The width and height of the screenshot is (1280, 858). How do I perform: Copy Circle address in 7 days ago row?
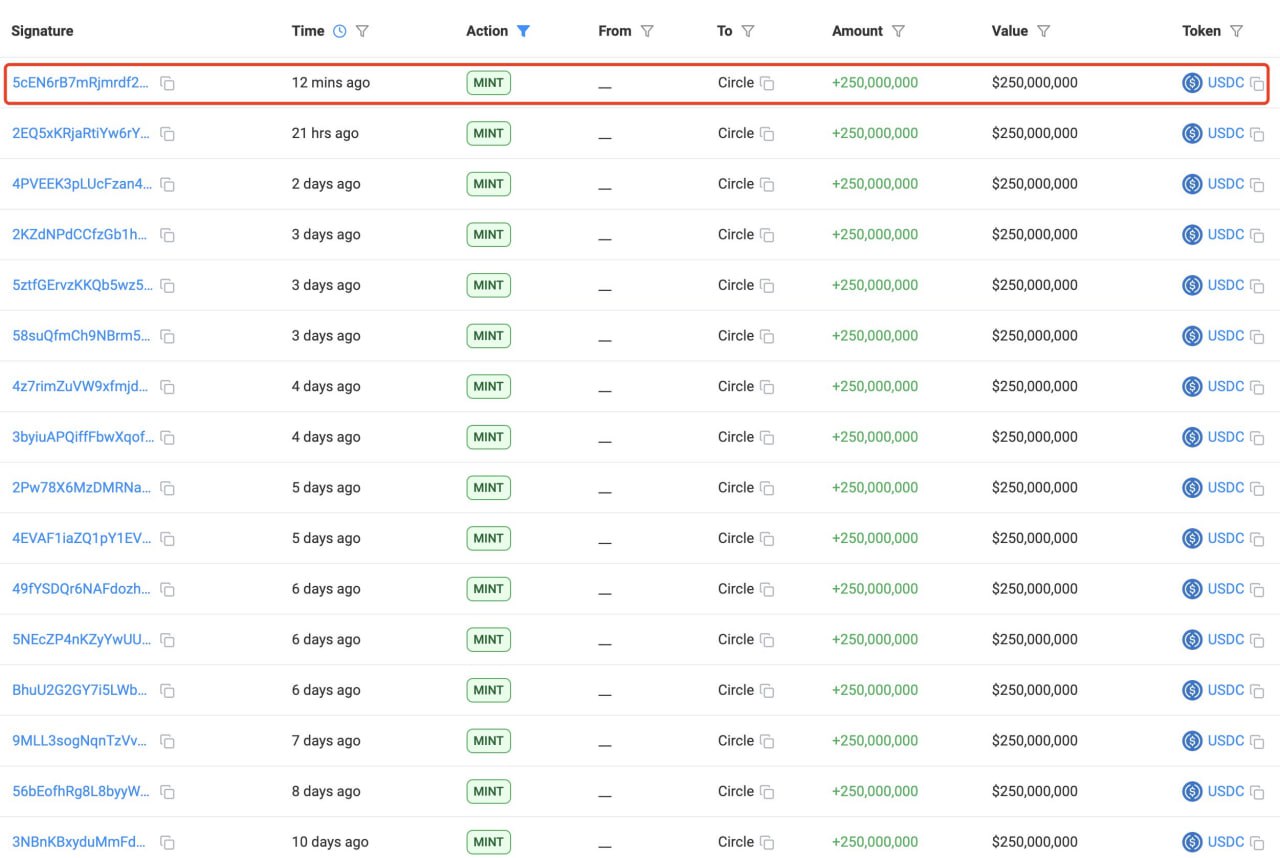point(767,742)
